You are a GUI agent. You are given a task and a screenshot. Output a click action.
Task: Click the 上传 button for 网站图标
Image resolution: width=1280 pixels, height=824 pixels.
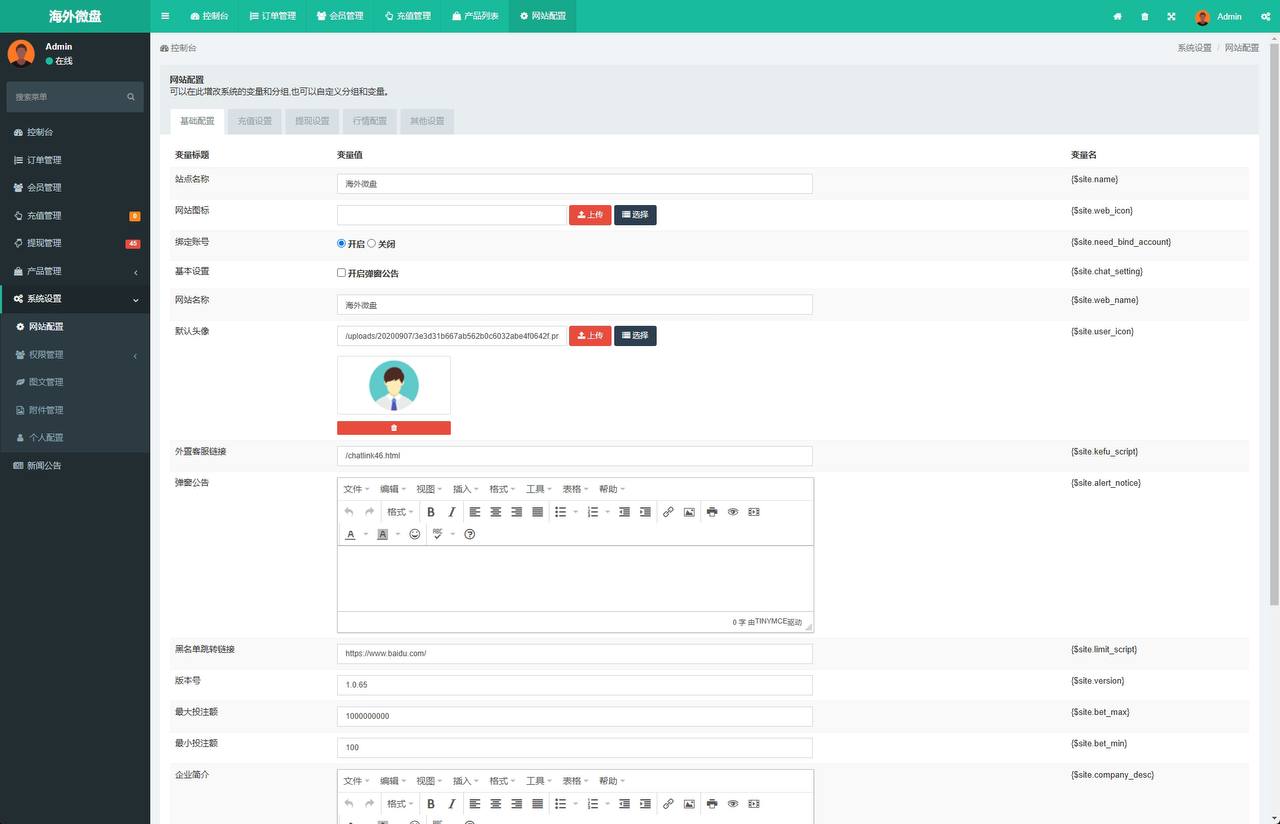pyautogui.click(x=590, y=215)
